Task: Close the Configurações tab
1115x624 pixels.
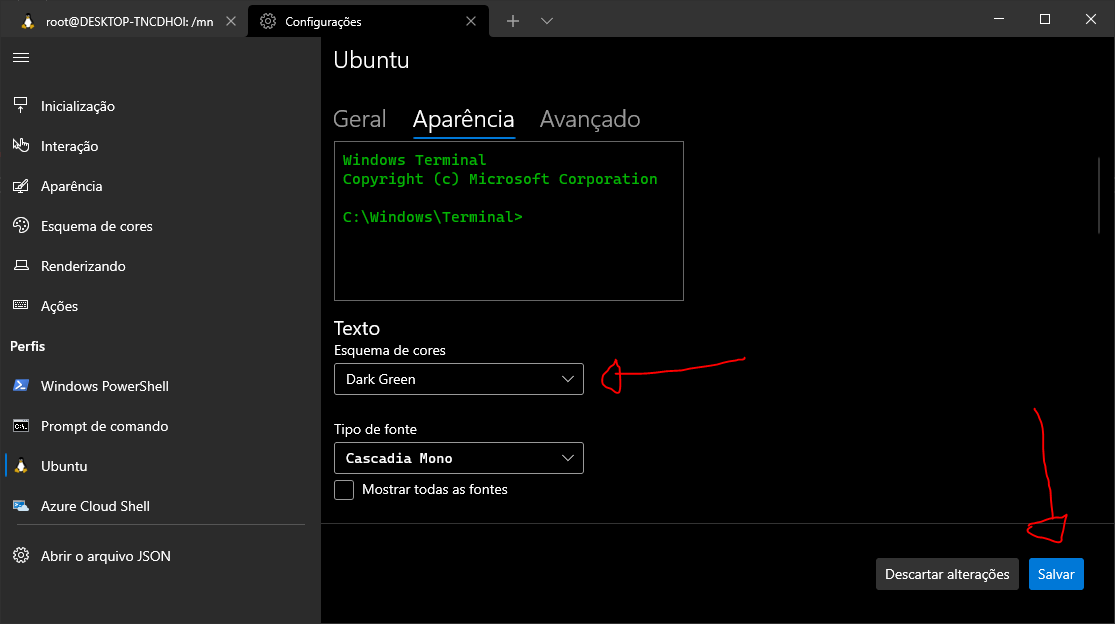Action: coord(471,21)
